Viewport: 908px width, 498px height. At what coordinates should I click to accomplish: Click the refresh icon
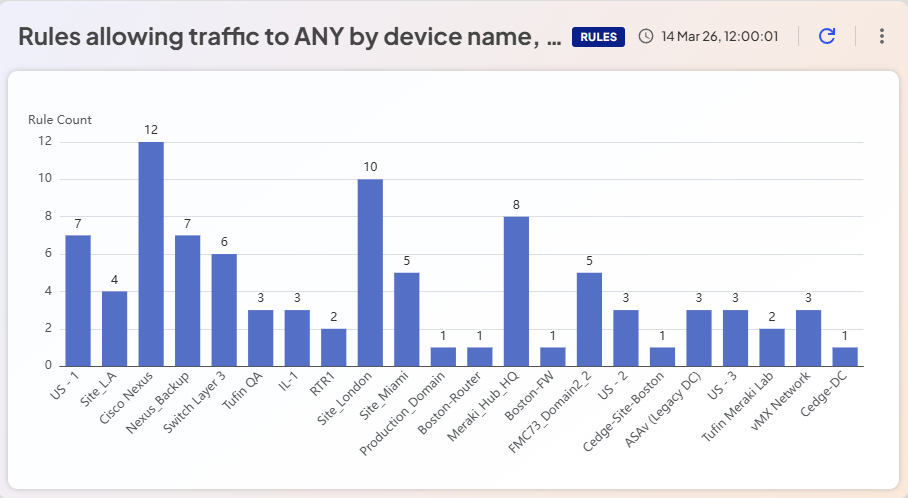(x=827, y=36)
